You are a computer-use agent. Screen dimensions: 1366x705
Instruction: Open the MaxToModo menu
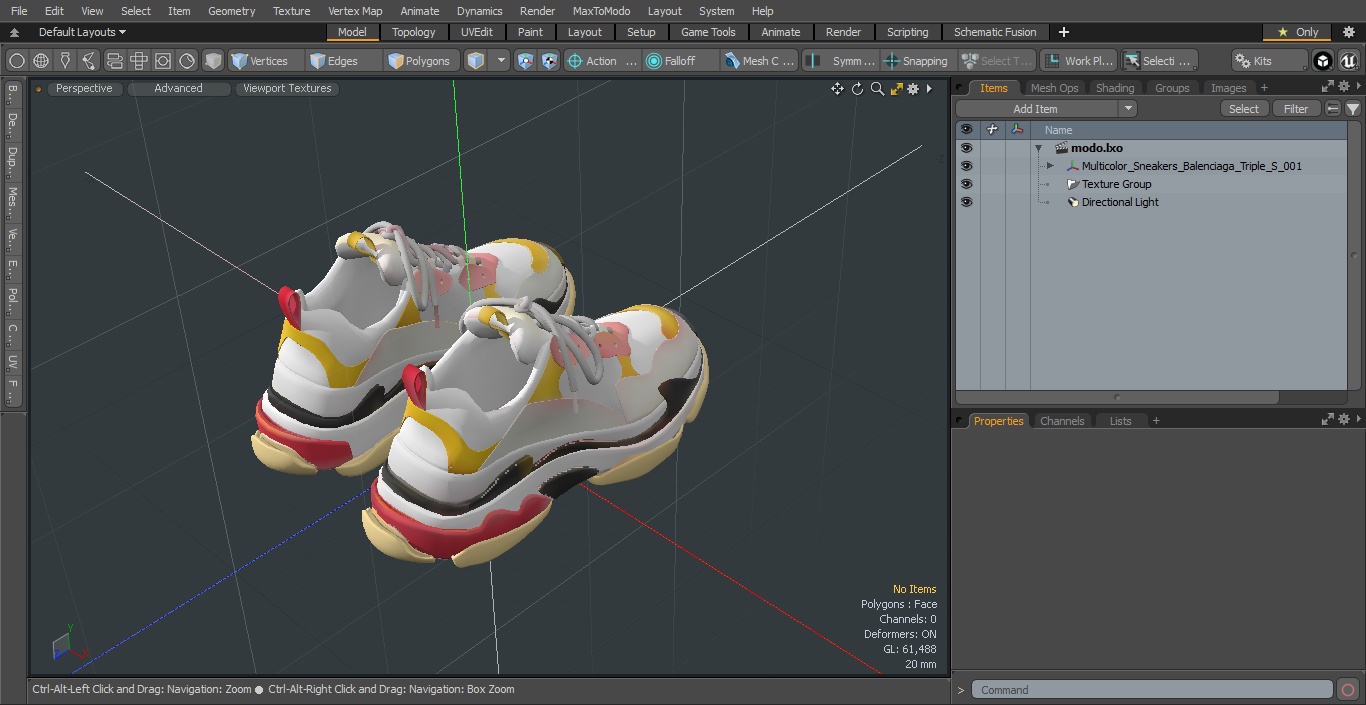tap(601, 11)
